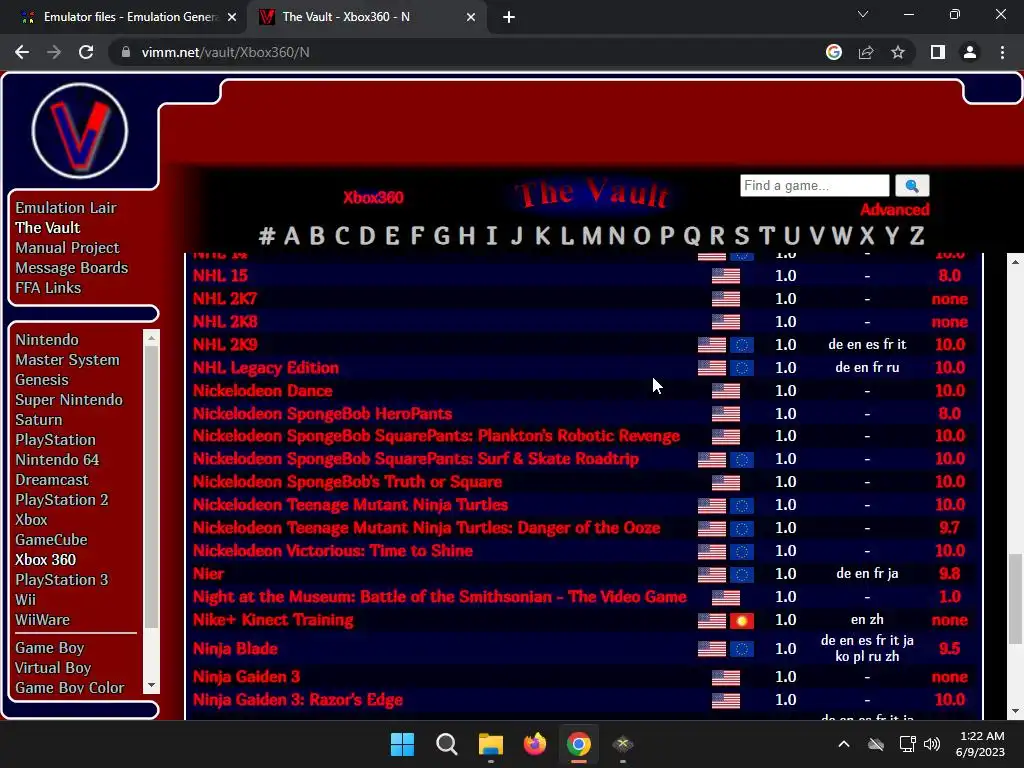This screenshot has height=768, width=1024.
Task: Click the magnifier search button in The Vault
Action: [912, 186]
